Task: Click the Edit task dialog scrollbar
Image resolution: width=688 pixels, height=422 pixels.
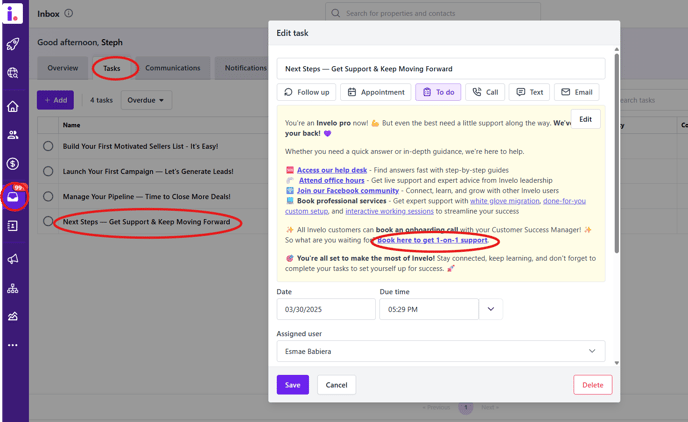Action: (616, 200)
